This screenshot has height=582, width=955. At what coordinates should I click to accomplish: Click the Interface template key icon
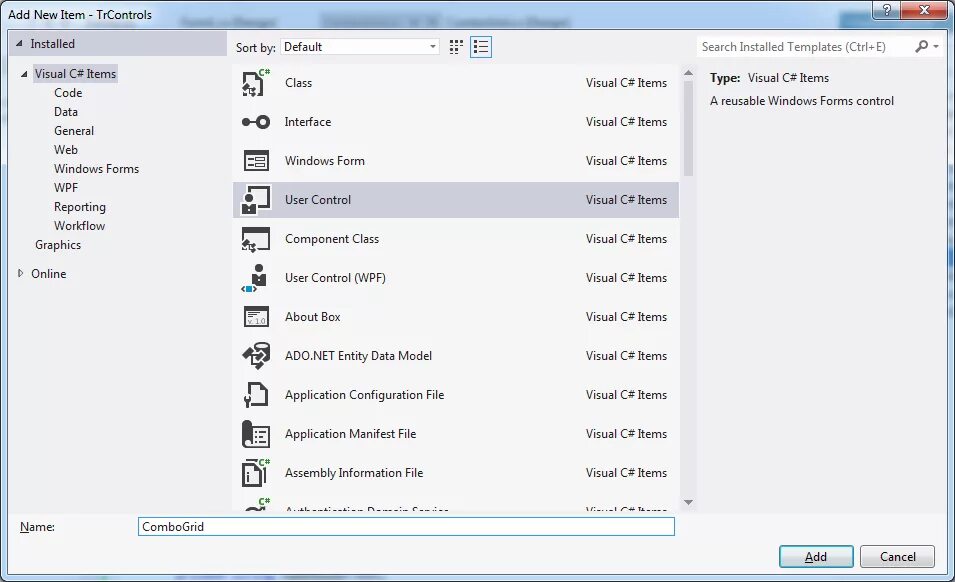[x=255, y=121]
